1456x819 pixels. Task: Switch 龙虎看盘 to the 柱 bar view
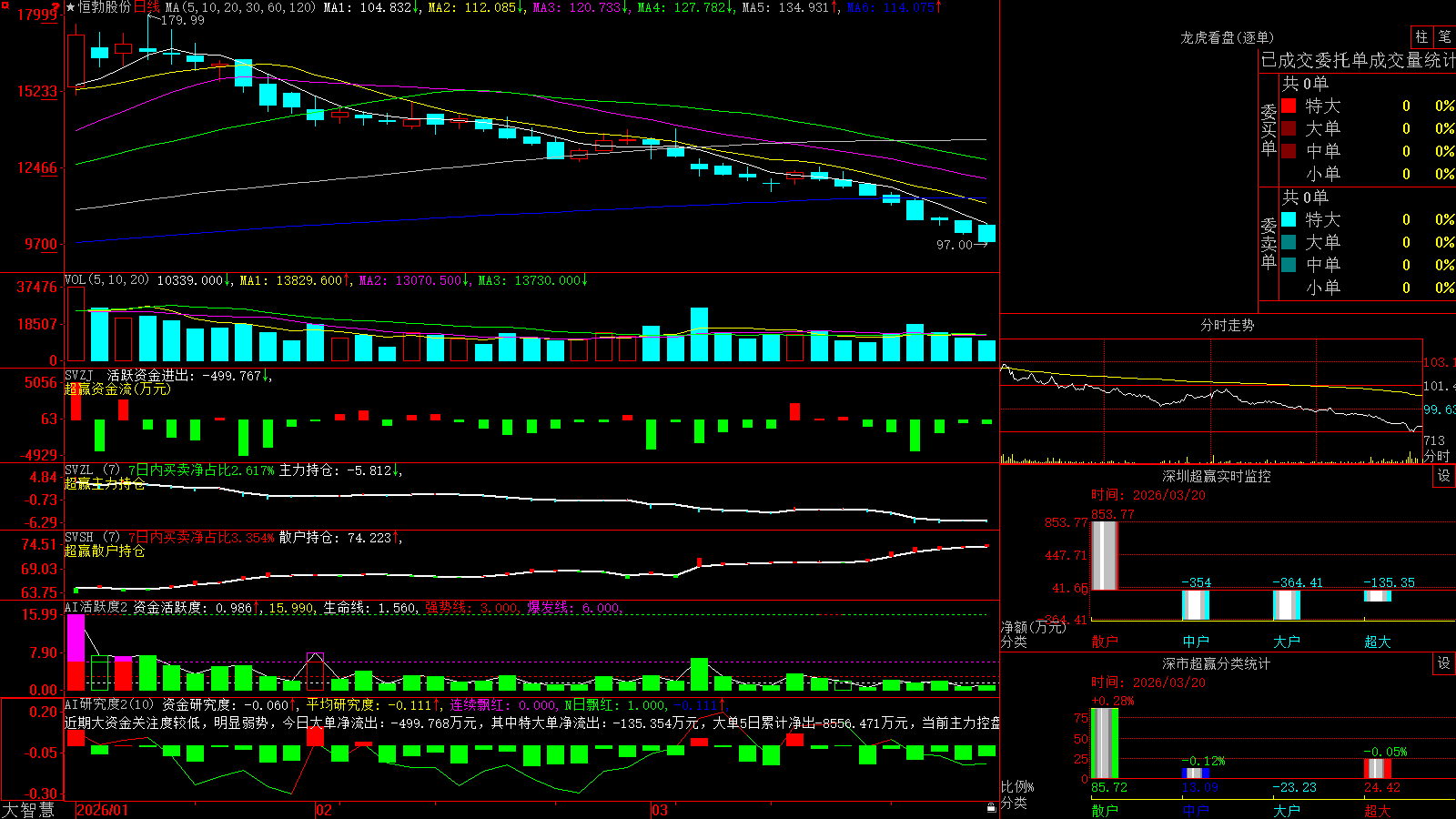coord(1421,36)
